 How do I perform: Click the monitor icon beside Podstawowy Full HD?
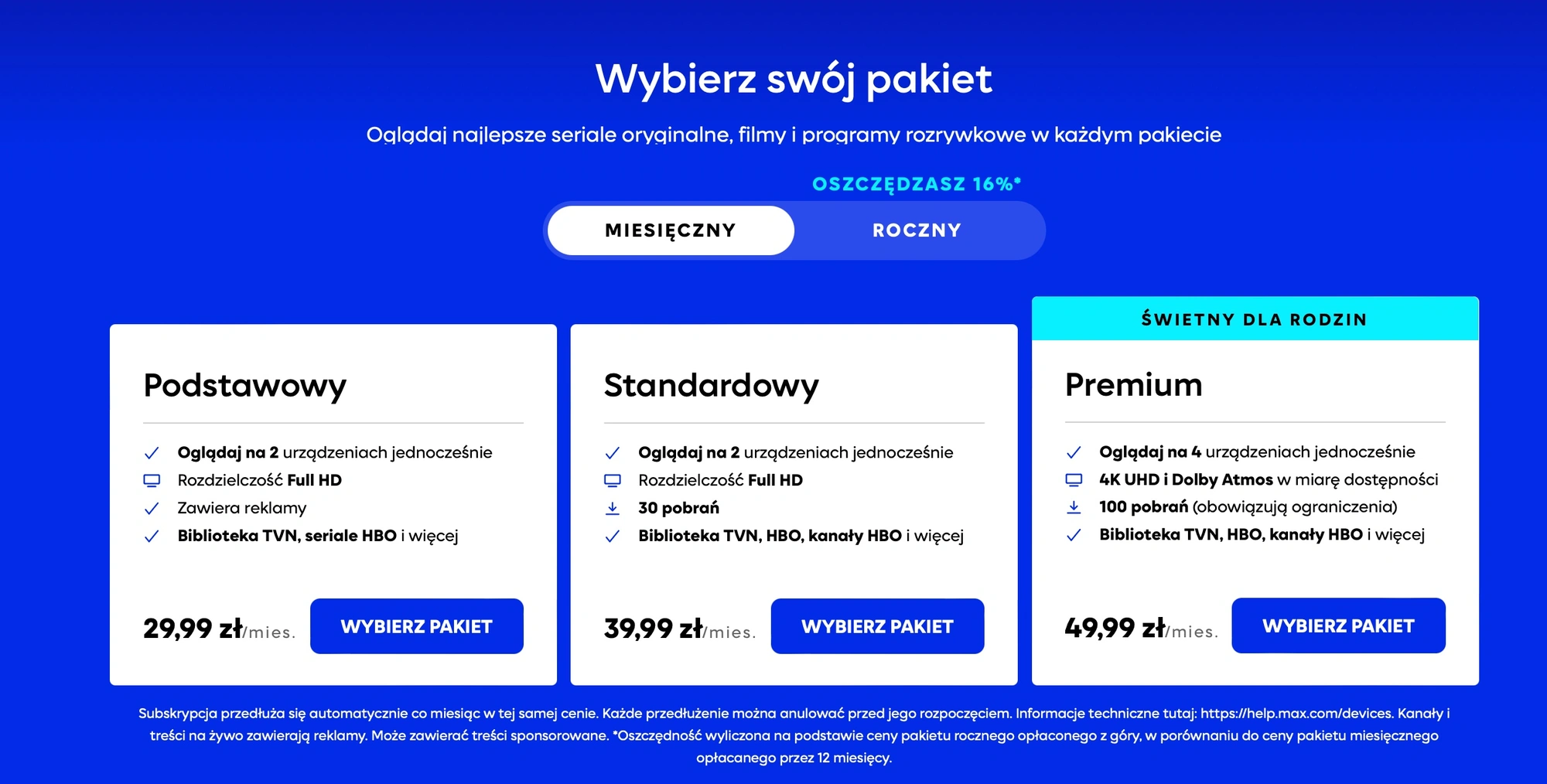(152, 480)
